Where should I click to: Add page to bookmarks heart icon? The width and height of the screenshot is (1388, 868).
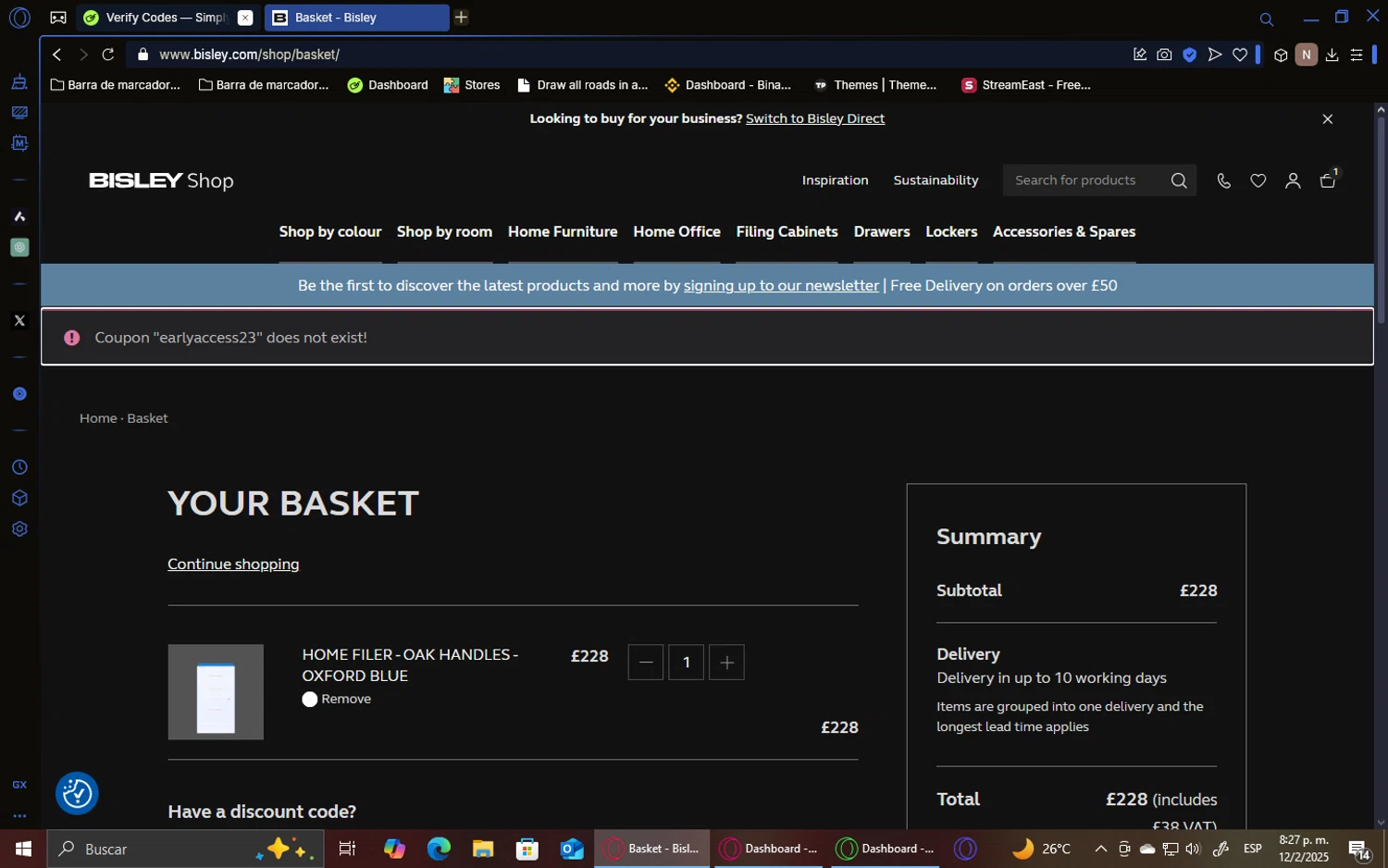[1240, 55]
